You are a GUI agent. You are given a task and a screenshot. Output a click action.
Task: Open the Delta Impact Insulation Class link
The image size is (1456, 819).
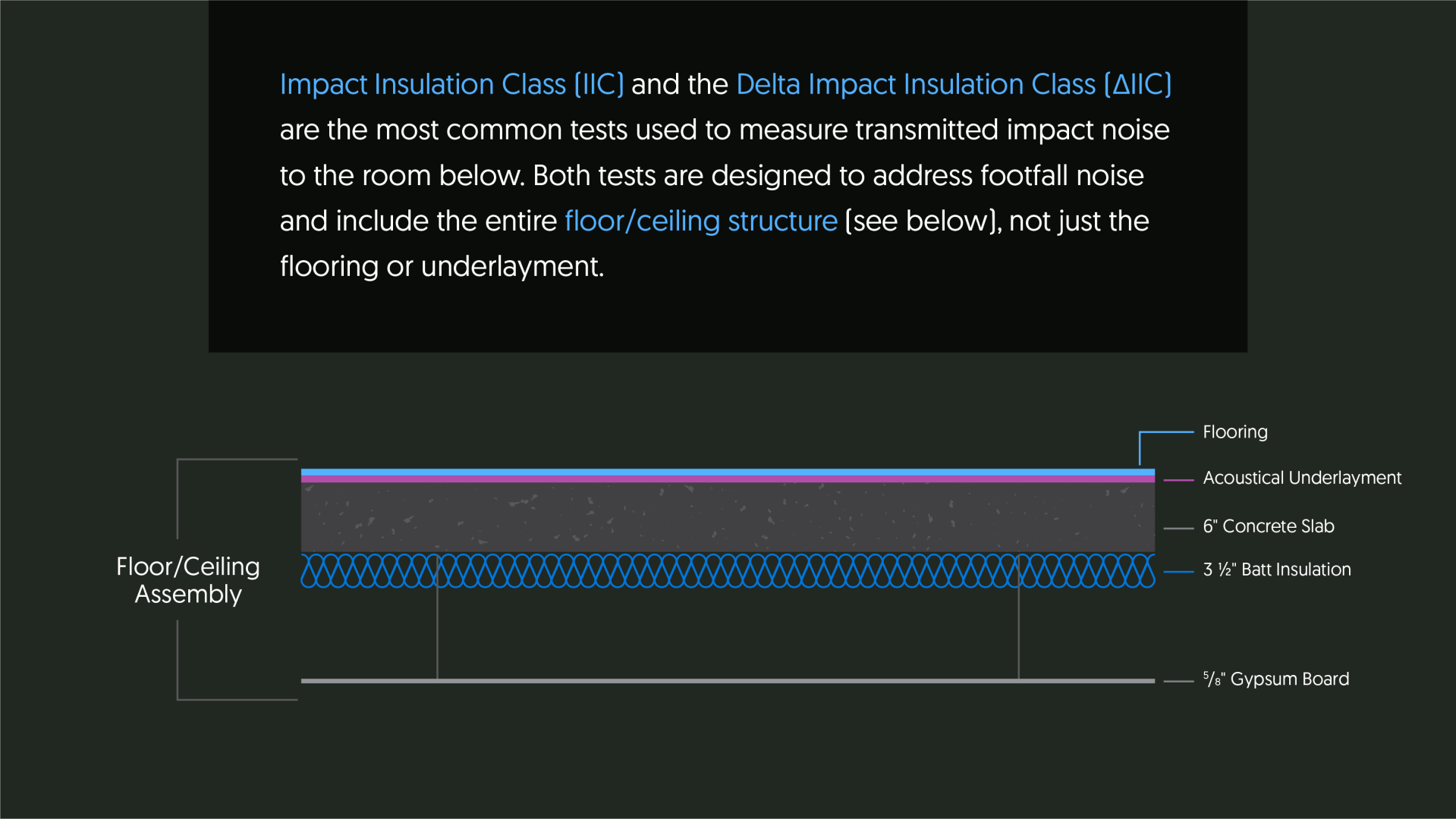coord(954,84)
